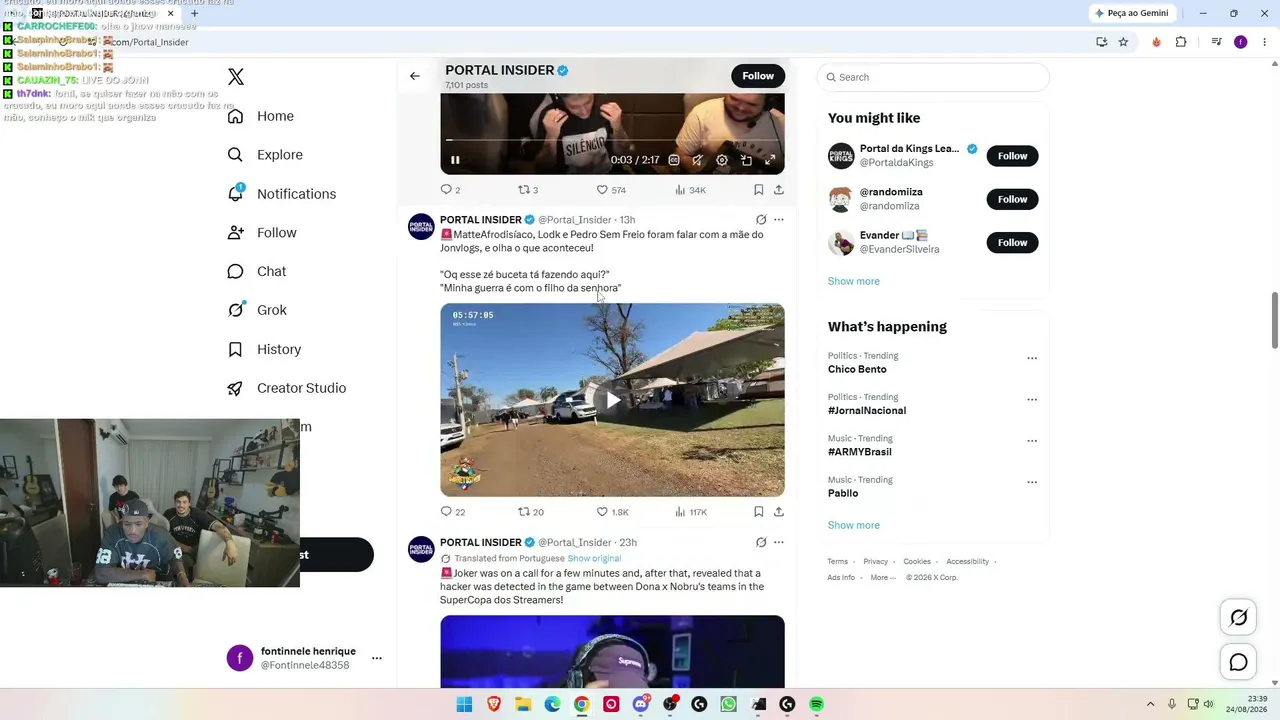
Task: Share the post with 574 likes
Action: [x=779, y=190]
